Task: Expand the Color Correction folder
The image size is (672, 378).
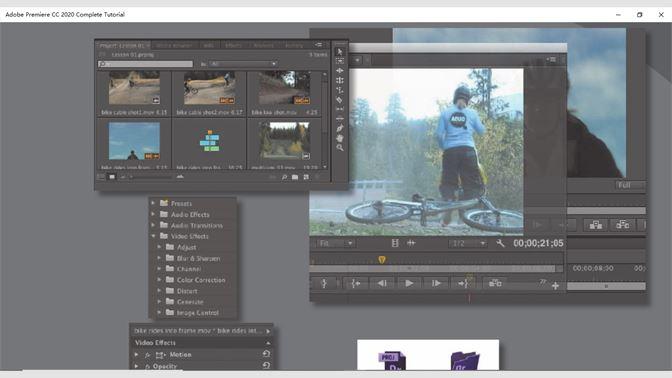Action: (159, 280)
